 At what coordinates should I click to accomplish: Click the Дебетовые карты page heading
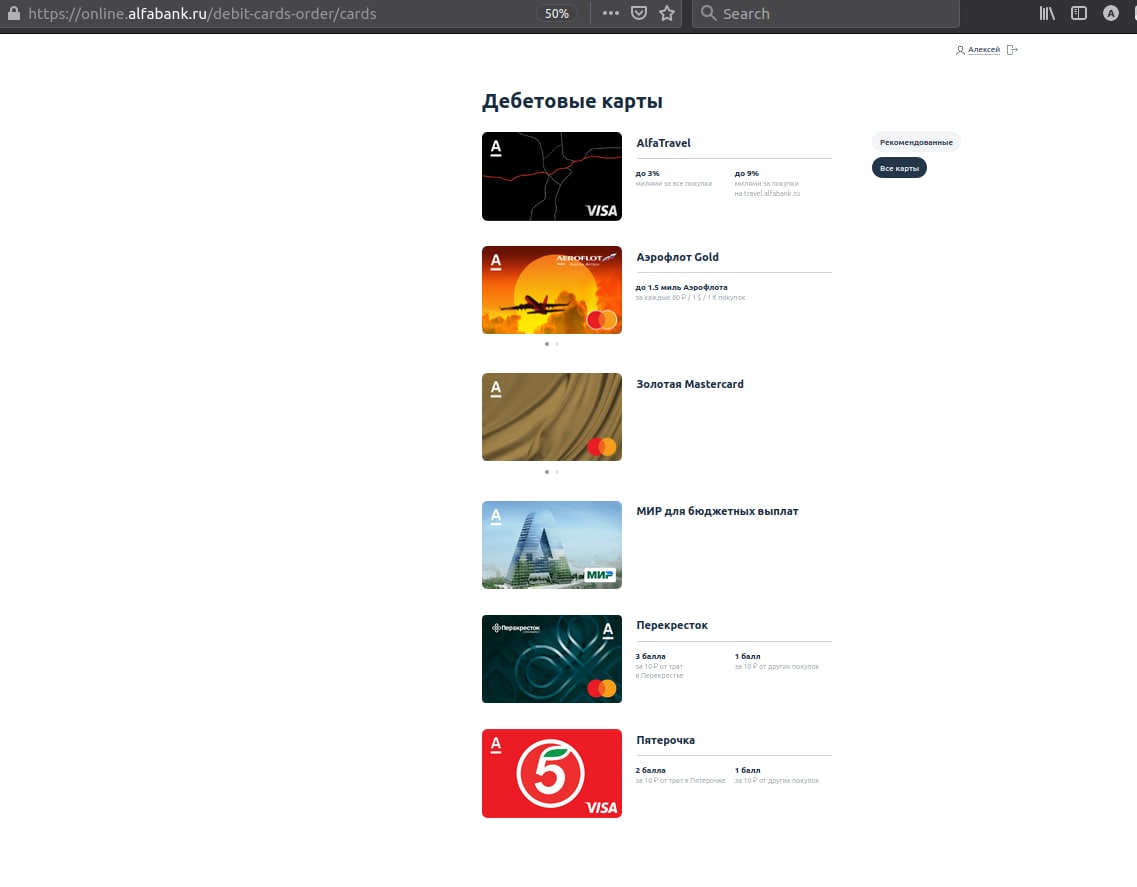pyautogui.click(x=572, y=101)
